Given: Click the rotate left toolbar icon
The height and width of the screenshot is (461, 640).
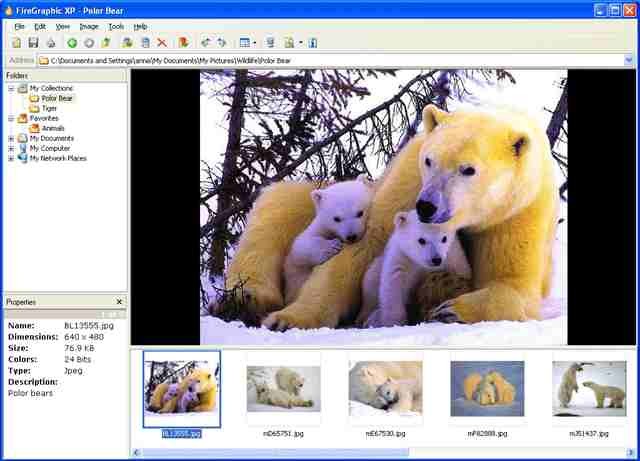Looking at the screenshot, I should coord(205,43).
